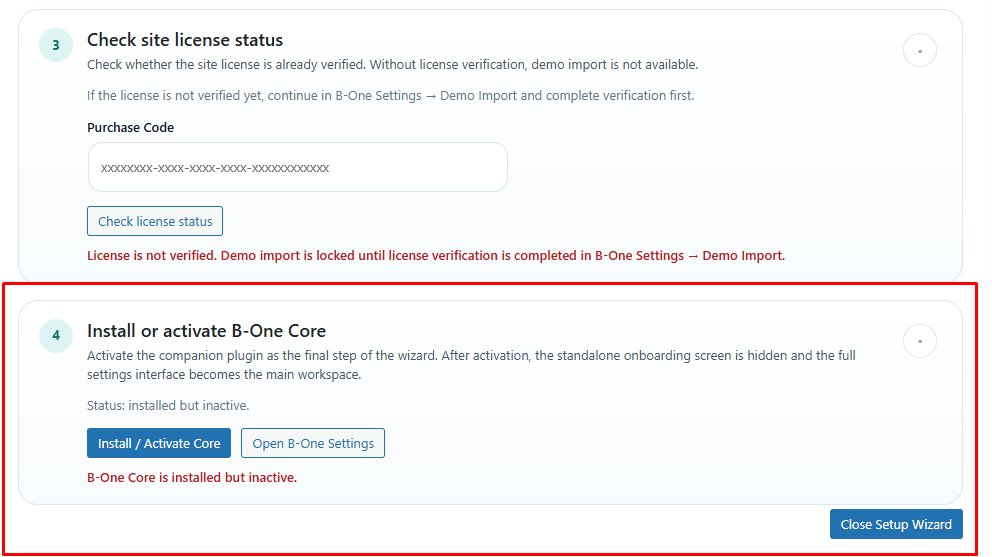Click the Purchase Code label
Screen dimensions: 992x557
pyautogui.click(x=130, y=128)
